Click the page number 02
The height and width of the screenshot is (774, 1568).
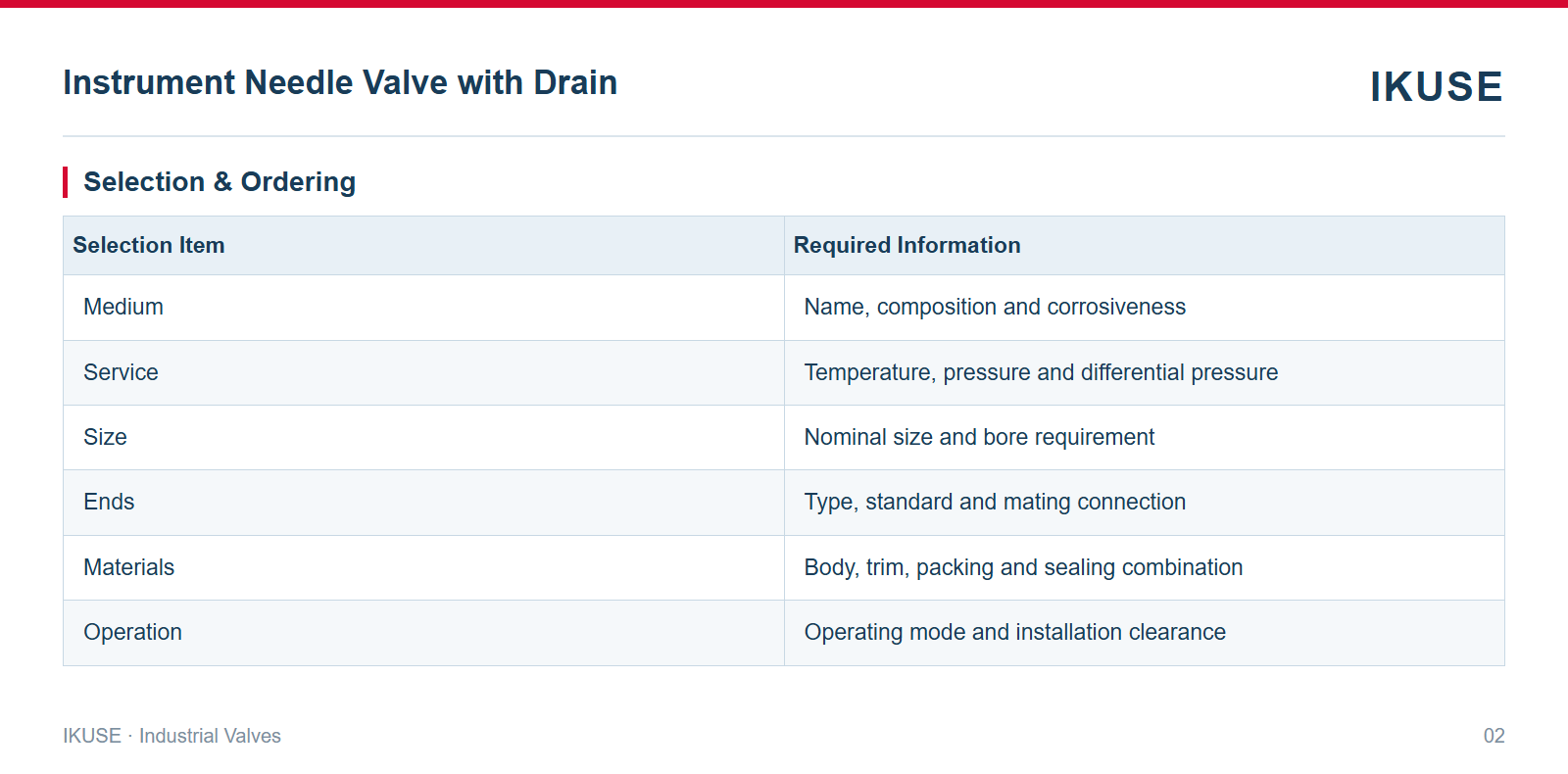point(1494,736)
